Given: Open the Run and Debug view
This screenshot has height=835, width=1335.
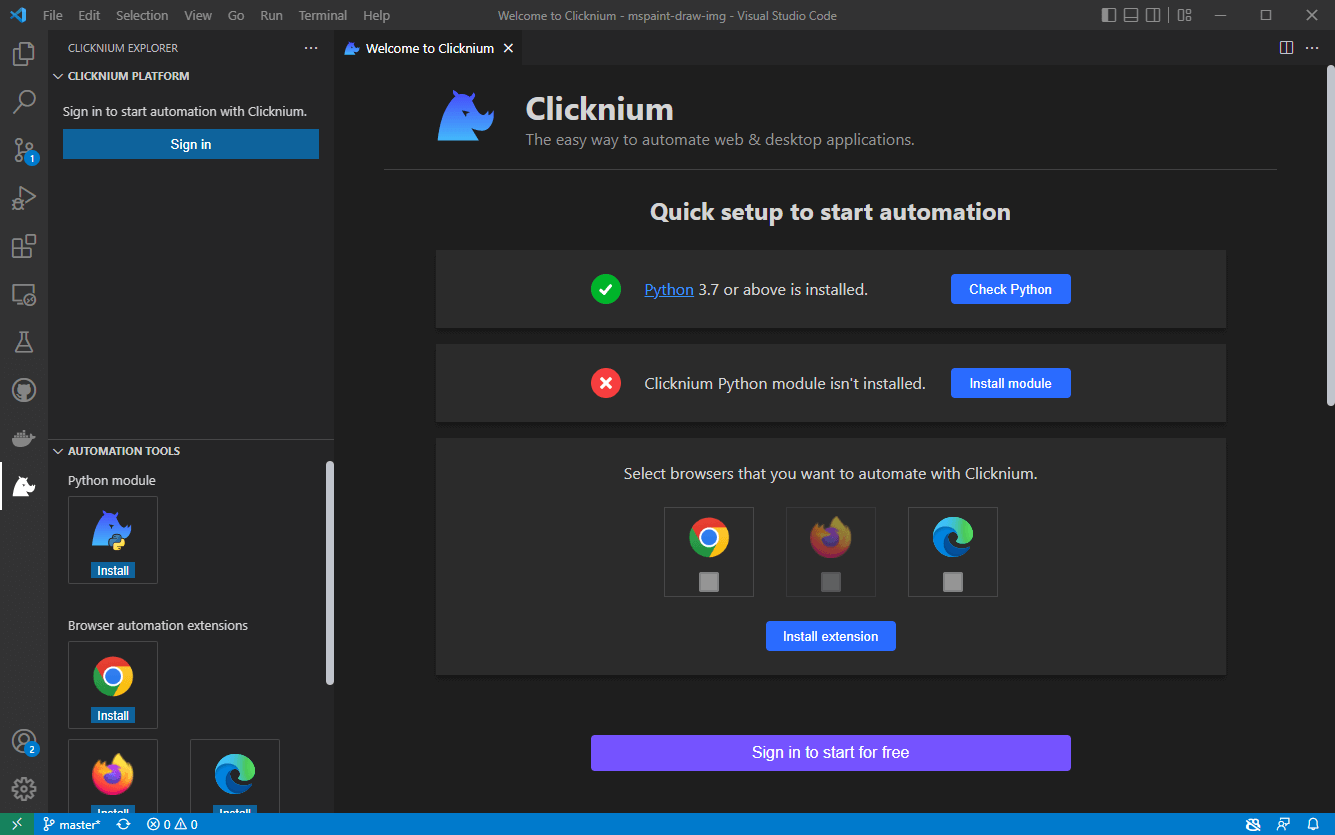Looking at the screenshot, I should click(24, 198).
